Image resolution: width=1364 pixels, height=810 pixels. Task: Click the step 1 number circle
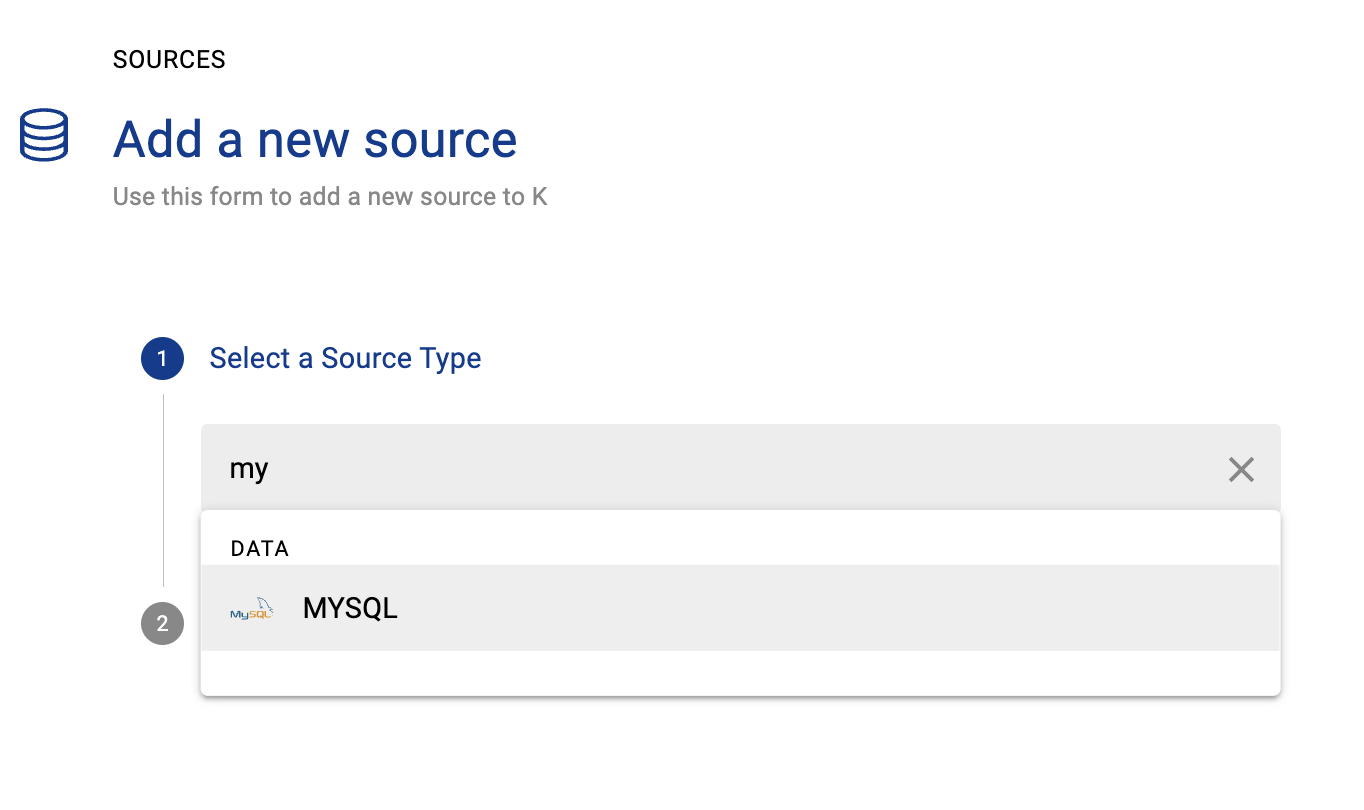point(162,359)
